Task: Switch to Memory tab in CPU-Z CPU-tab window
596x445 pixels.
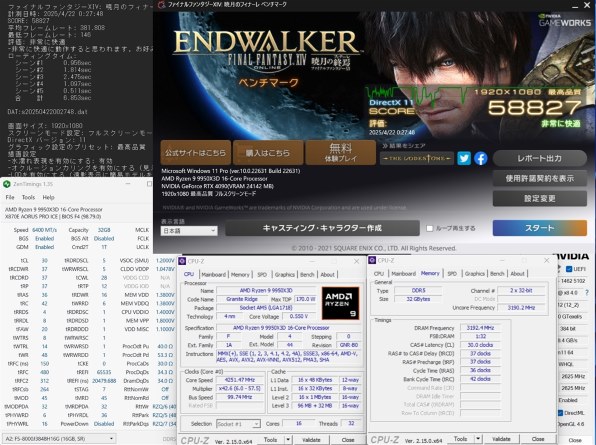Action: (240, 274)
